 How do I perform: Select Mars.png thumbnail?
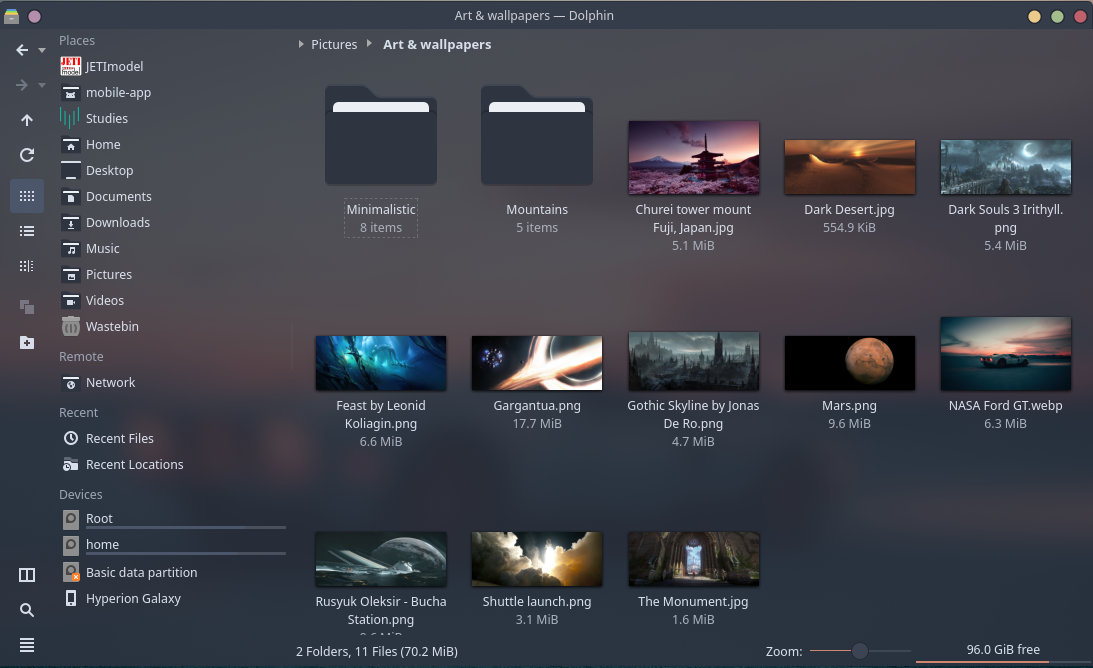850,363
